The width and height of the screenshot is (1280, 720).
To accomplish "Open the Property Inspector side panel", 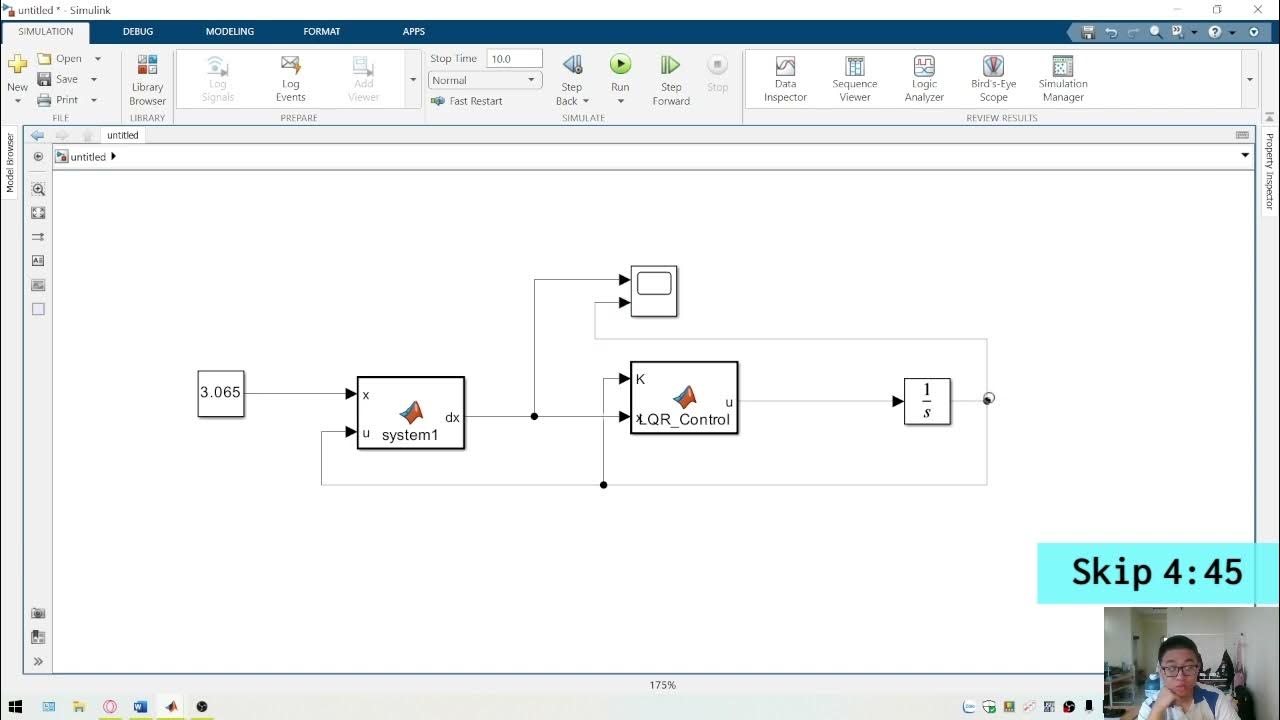I will 1269,170.
